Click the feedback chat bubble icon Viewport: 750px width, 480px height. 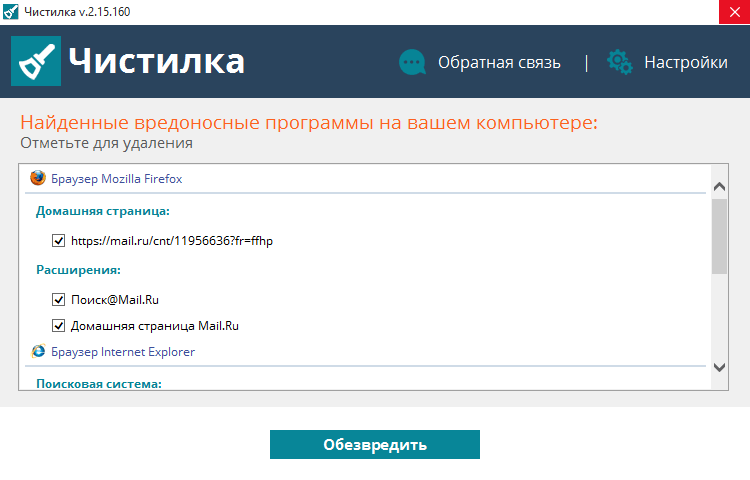[x=412, y=62]
